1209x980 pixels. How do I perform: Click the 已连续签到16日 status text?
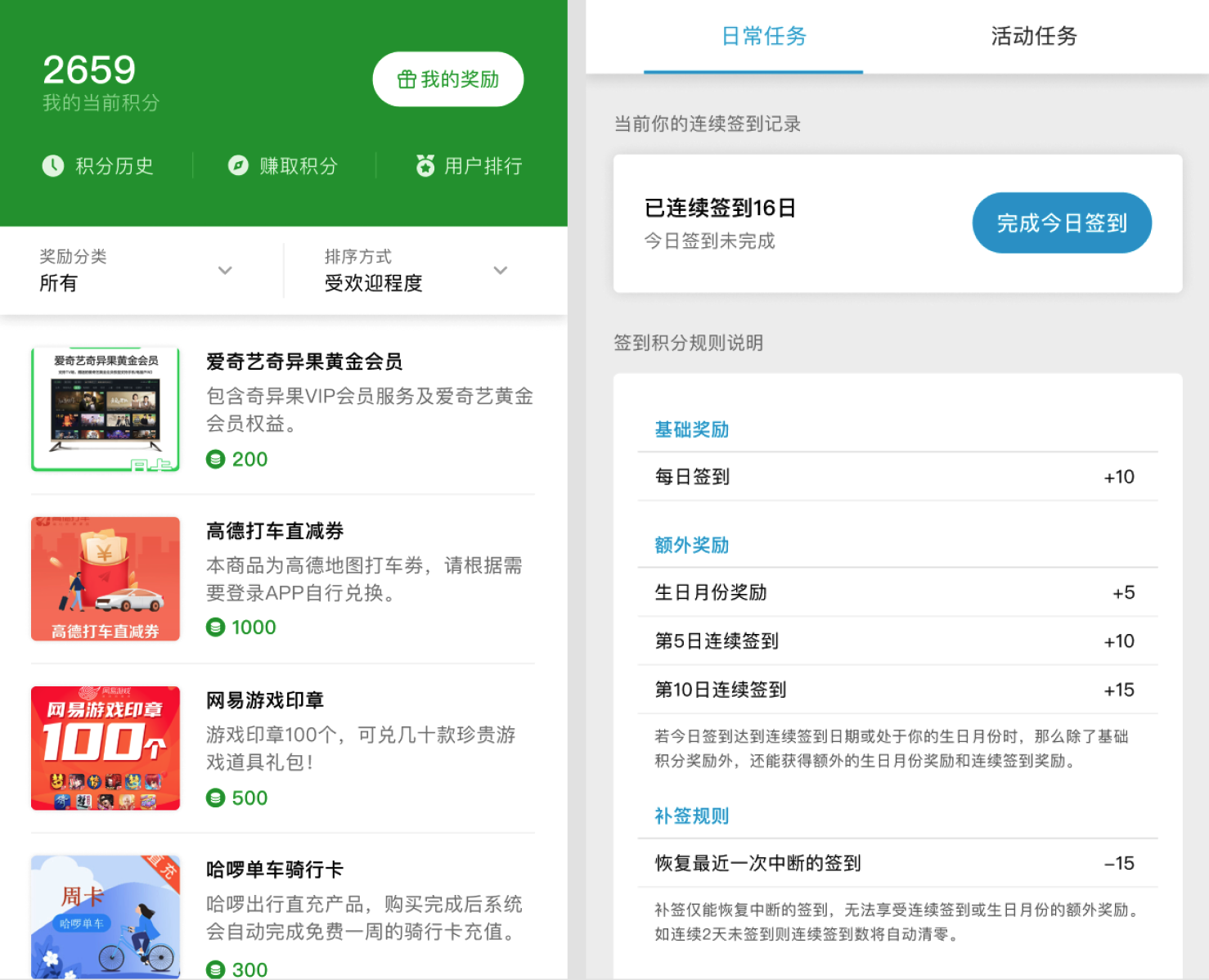(x=720, y=208)
